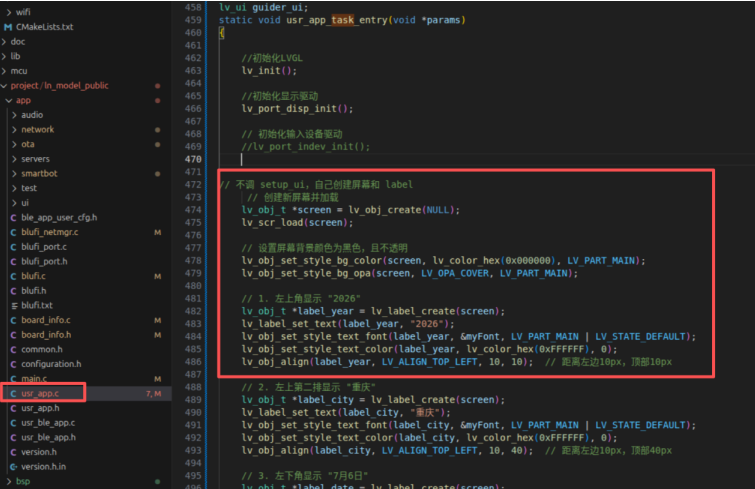The width and height of the screenshot is (755, 489).
Task: Click the lv_port_disp_init(); code line
Action: pyautogui.click(x=297, y=108)
